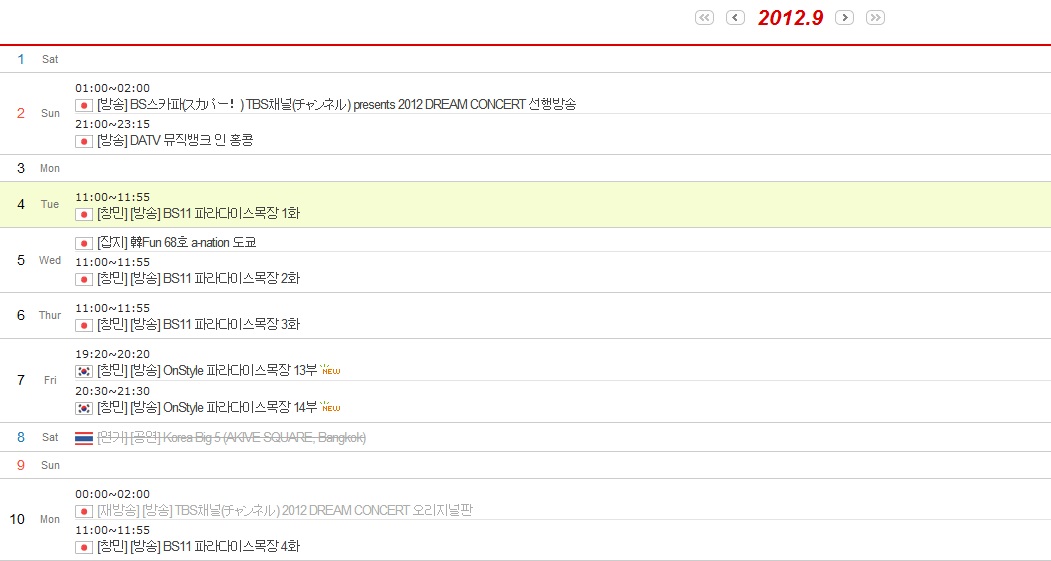Click the 2012.9 month title

point(790,18)
